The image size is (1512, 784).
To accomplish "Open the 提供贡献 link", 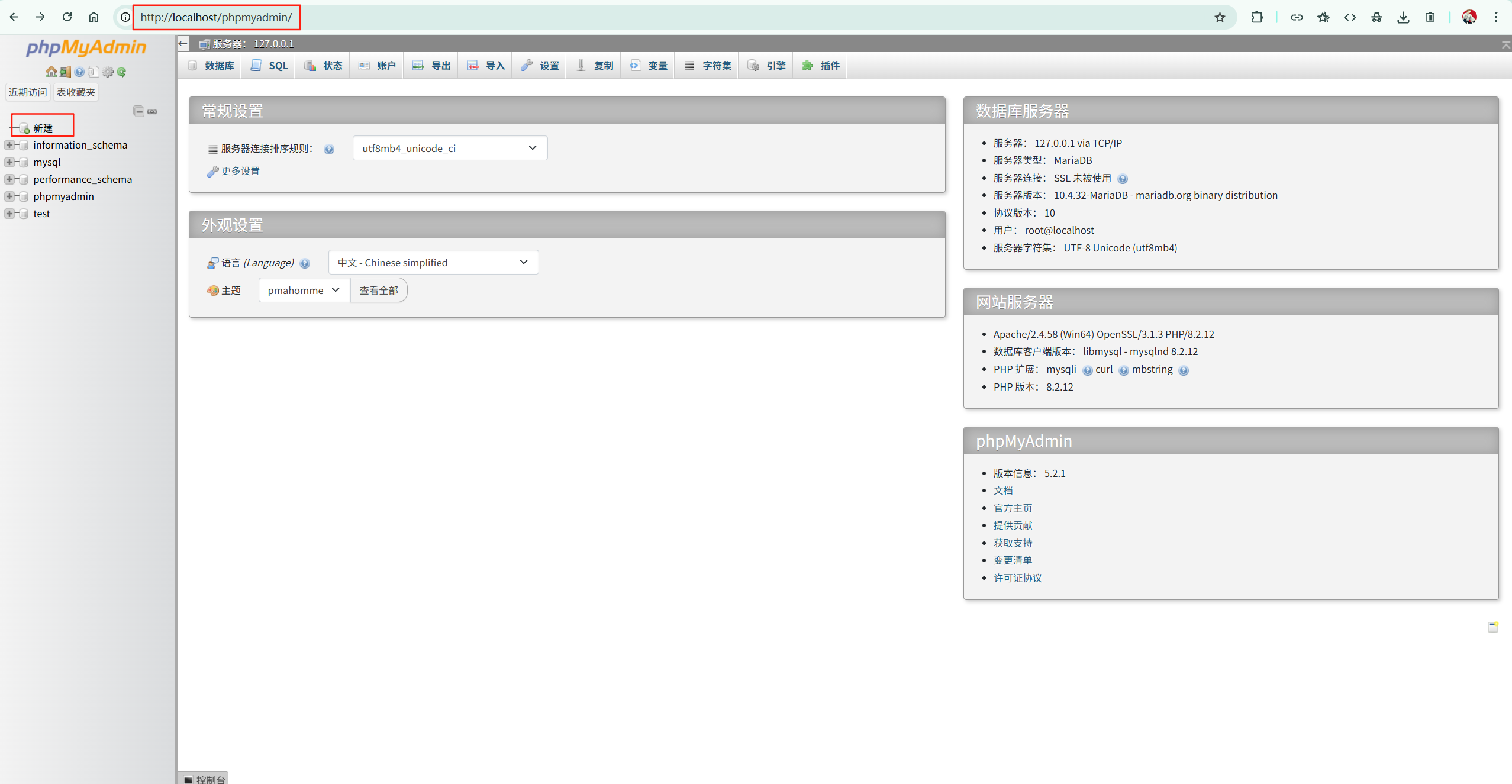I will pos(1013,525).
